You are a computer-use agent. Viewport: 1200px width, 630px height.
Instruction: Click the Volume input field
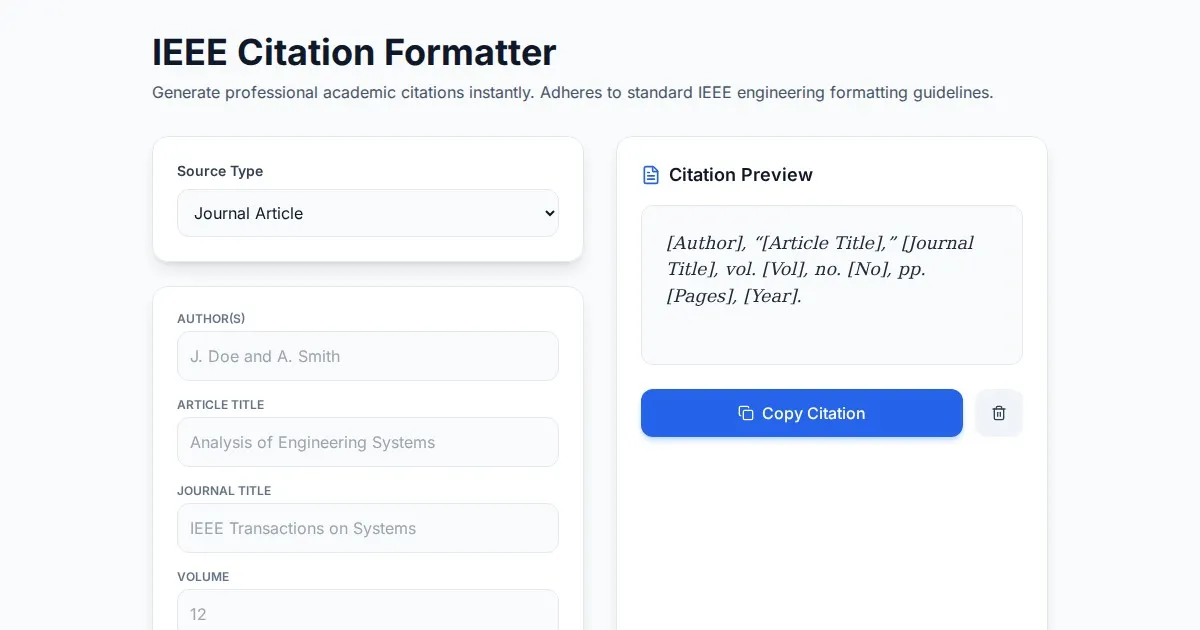click(367, 611)
